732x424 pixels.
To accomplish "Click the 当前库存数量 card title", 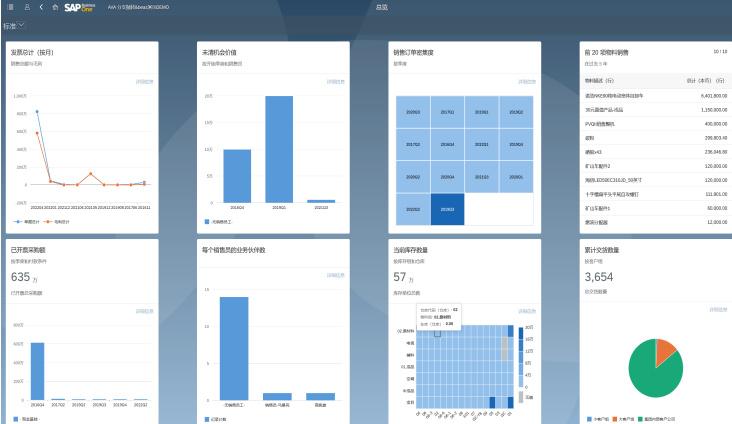I will point(411,250).
